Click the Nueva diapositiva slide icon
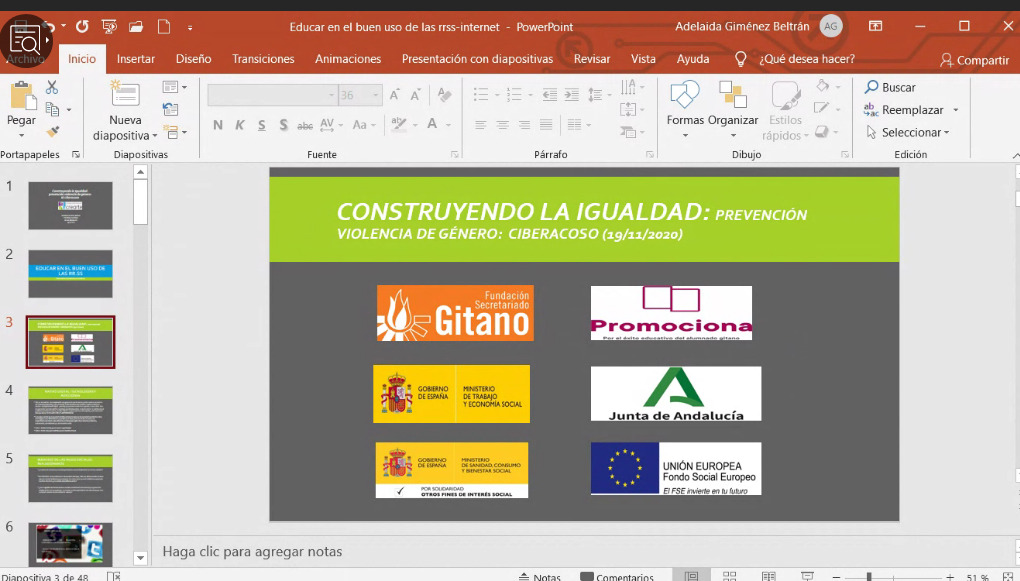 point(124,93)
